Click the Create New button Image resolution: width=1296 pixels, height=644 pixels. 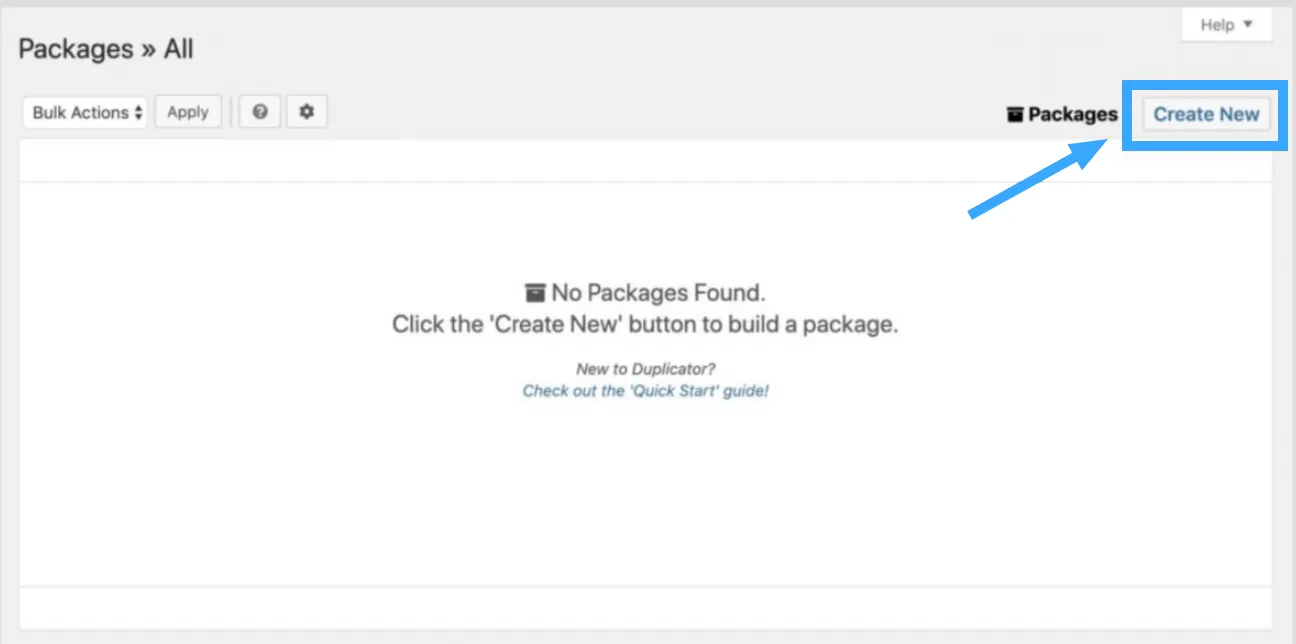[1206, 114]
